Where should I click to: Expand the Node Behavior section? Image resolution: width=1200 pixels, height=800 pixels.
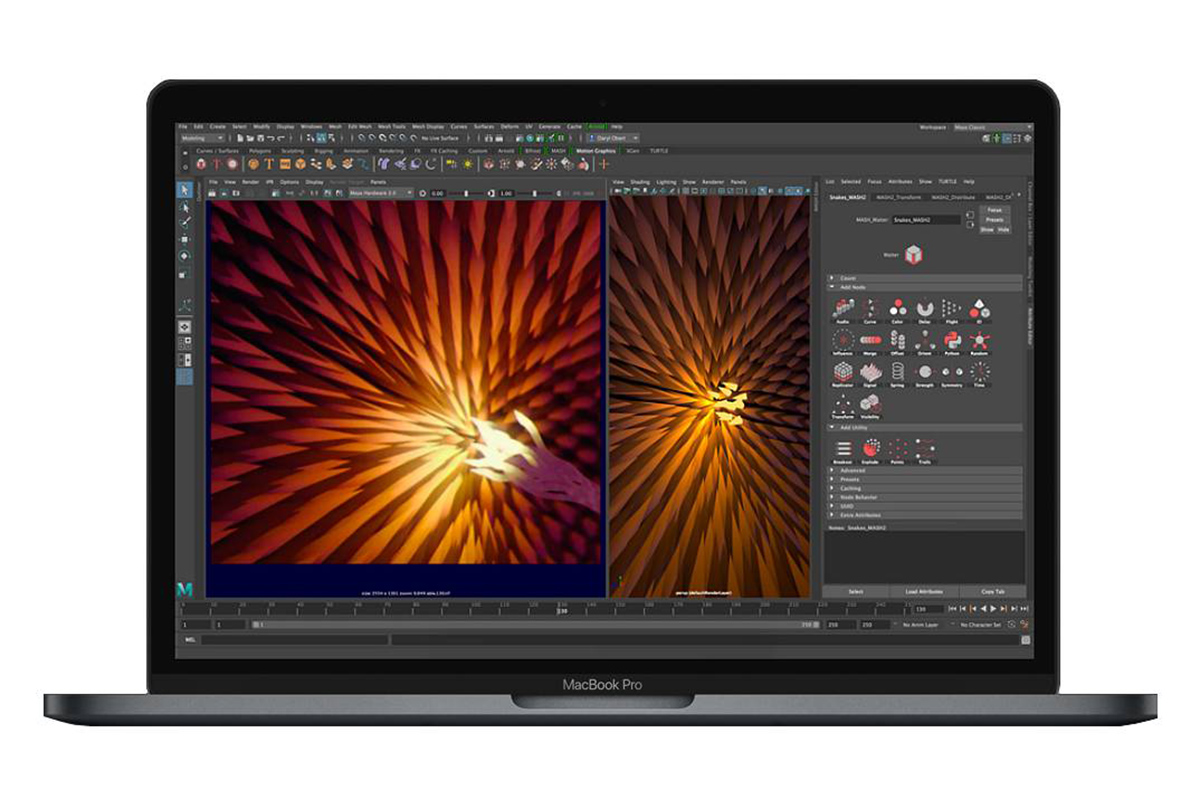tap(925, 497)
